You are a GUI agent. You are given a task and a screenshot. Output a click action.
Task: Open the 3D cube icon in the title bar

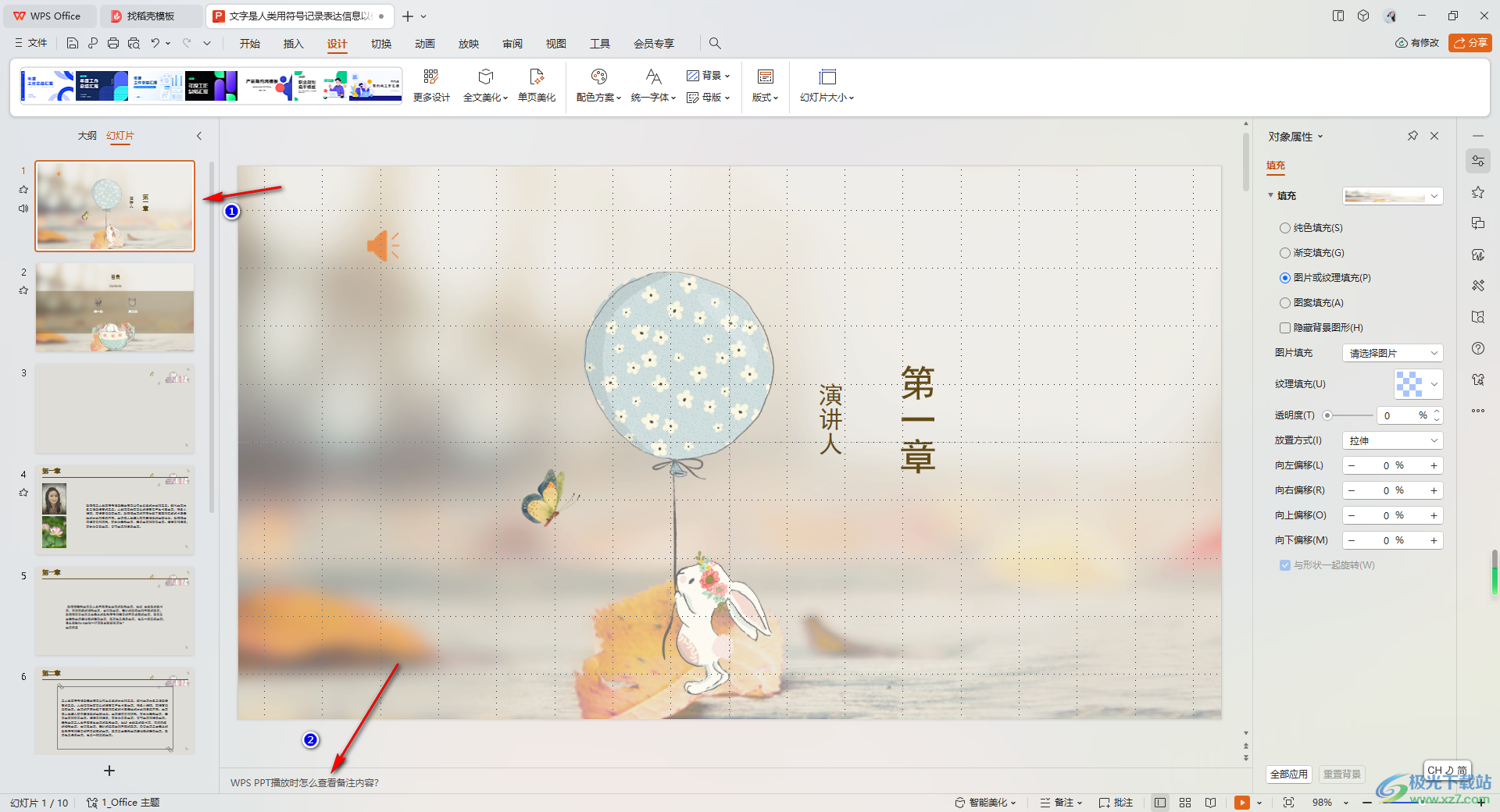(x=1363, y=16)
